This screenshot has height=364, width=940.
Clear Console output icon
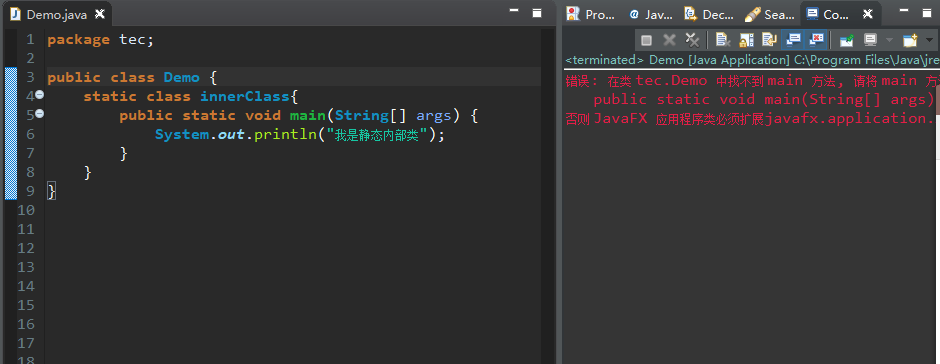click(723, 40)
